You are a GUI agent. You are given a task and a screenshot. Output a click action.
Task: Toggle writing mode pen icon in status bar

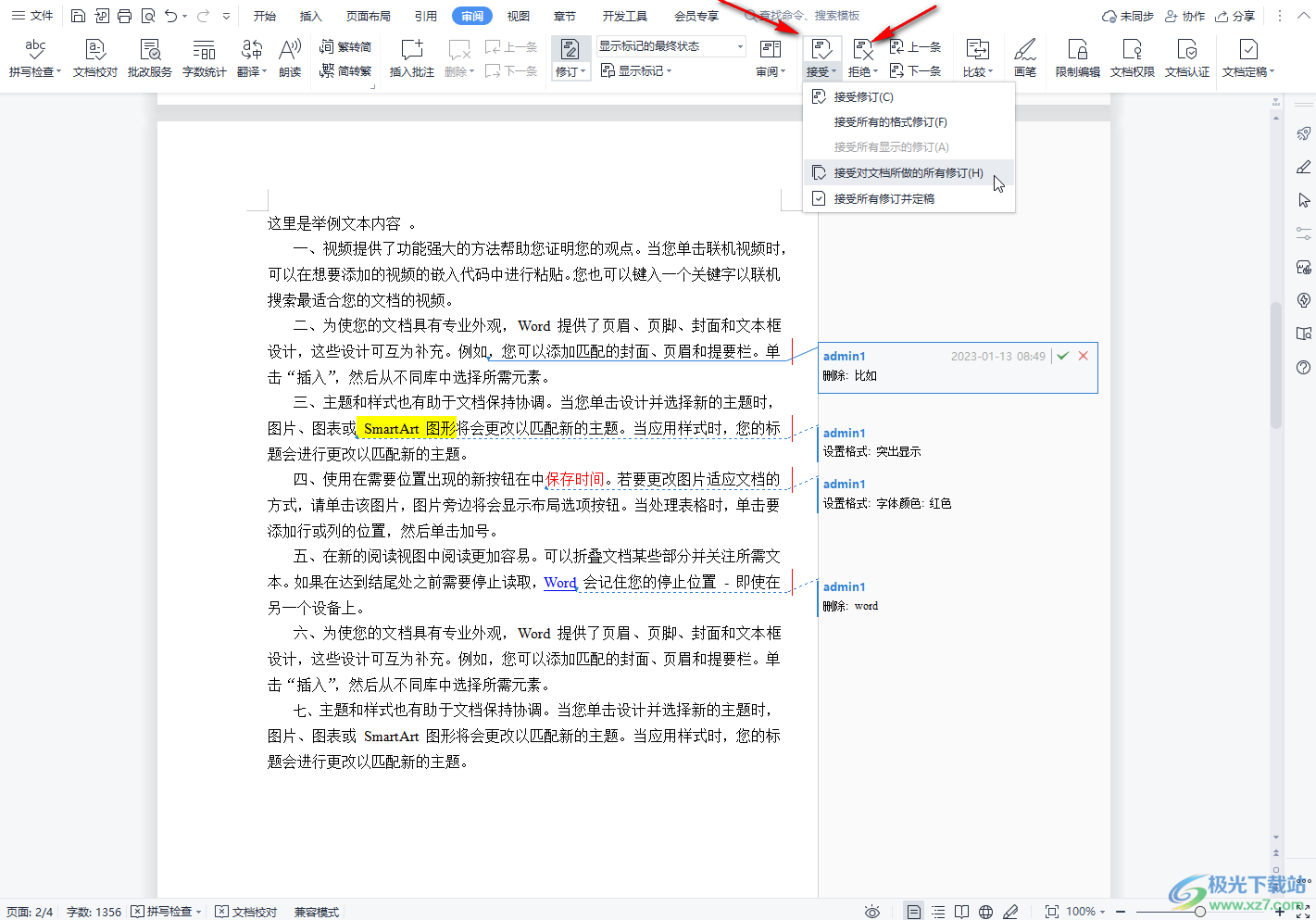click(x=1010, y=912)
